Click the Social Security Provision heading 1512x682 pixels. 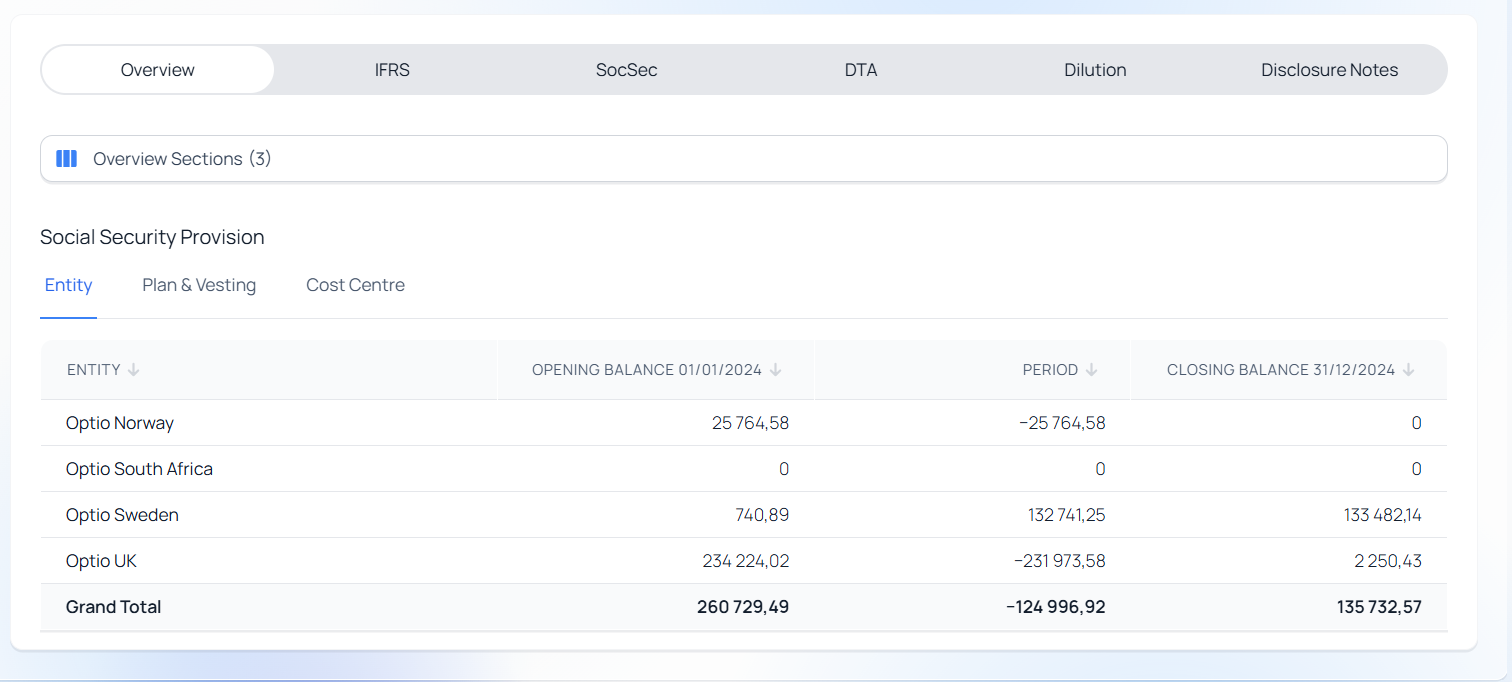(152, 237)
